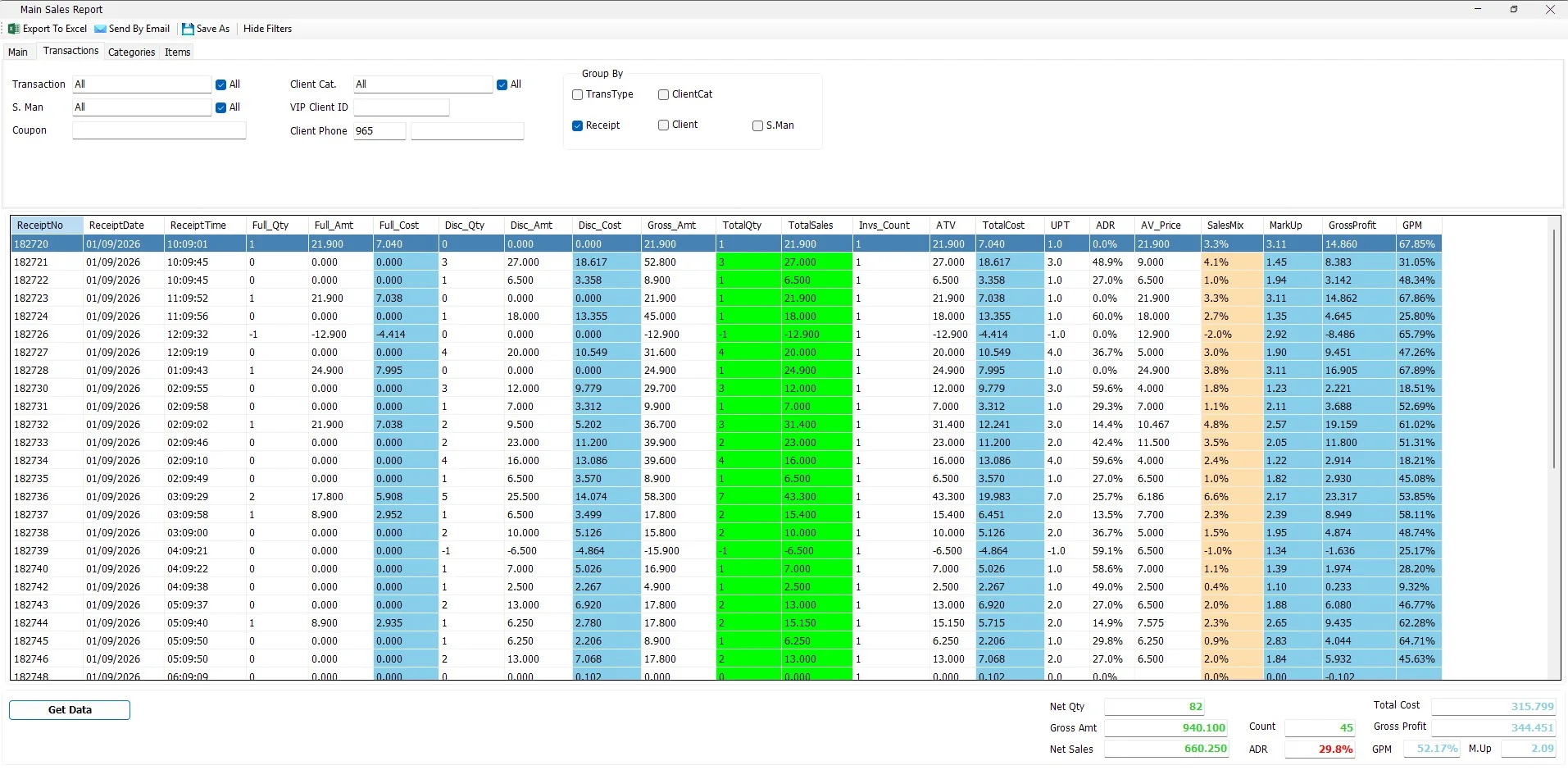Click the Gross_Amt column header
1568x770 pixels.
pyautogui.click(x=678, y=226)
